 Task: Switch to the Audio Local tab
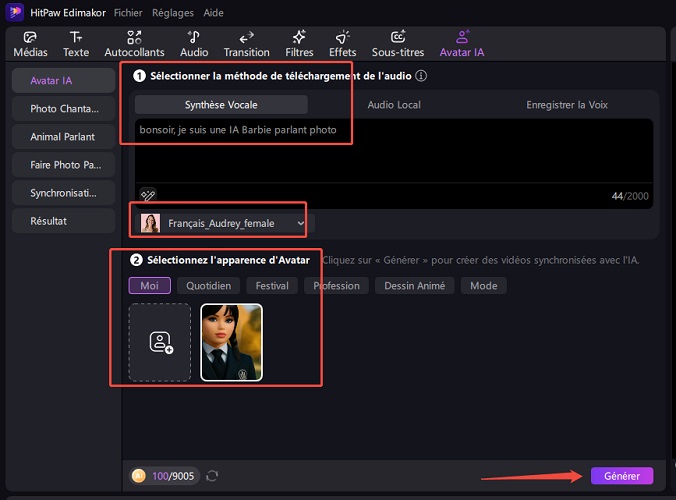point(394,105)
